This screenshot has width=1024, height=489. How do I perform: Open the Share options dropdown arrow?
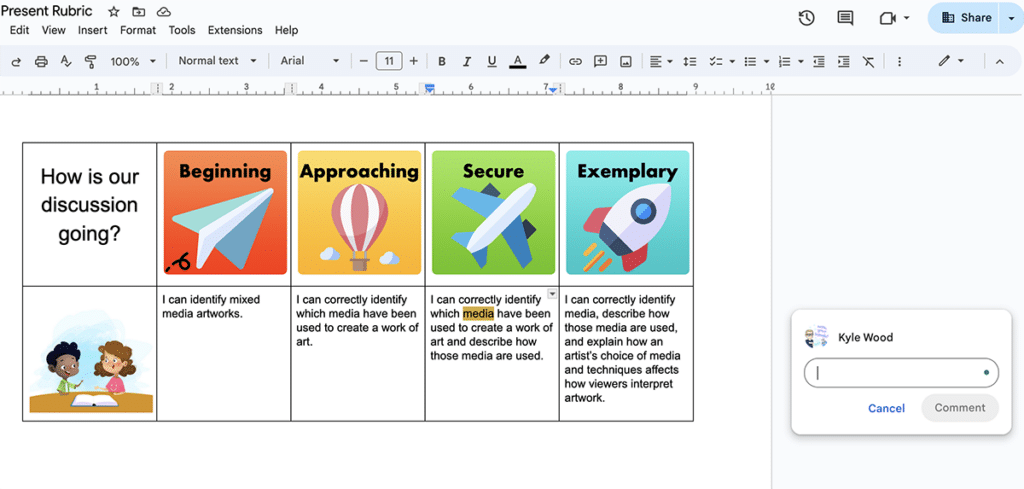point(1010,18)
